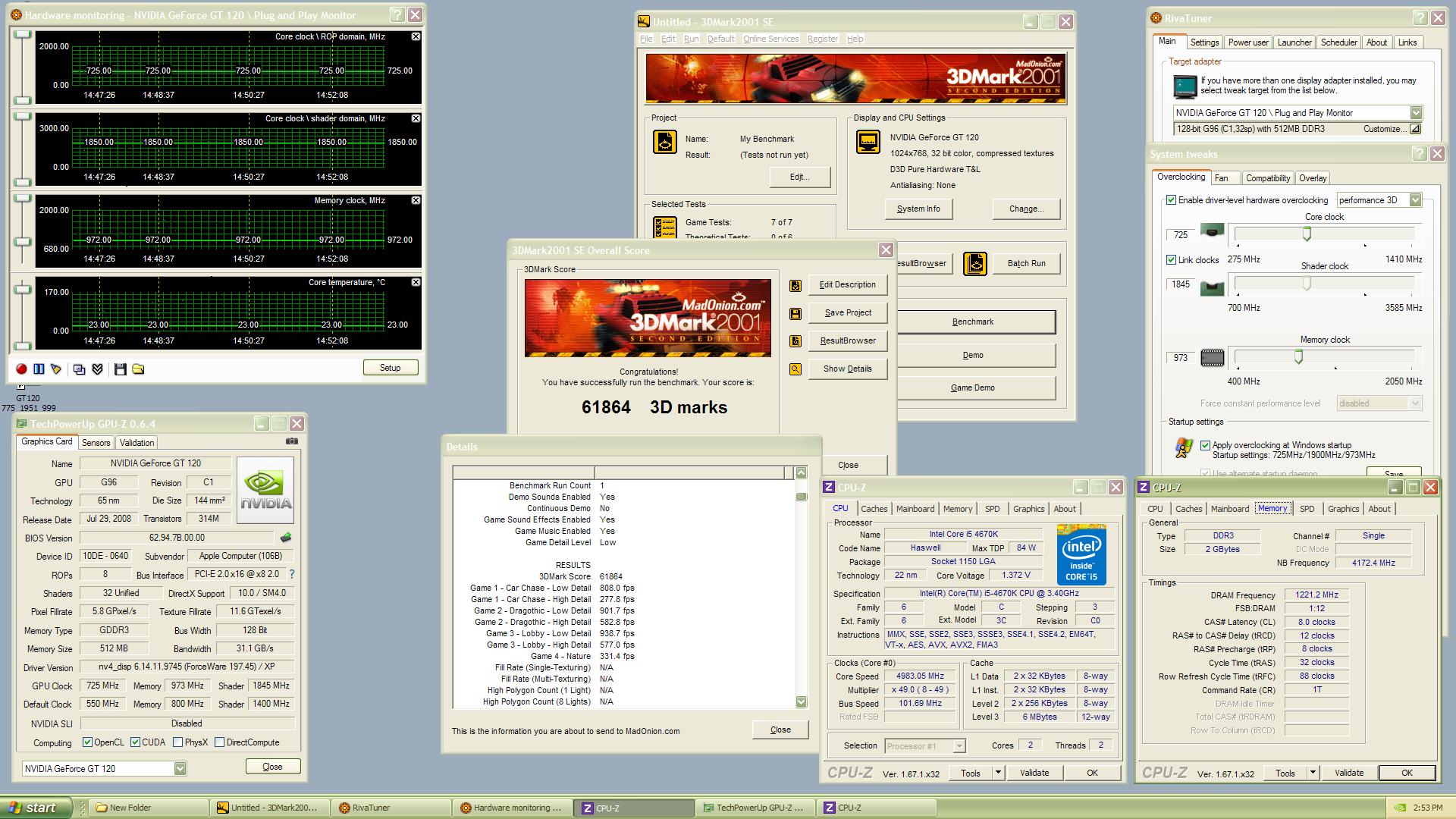1456x819 pixels.
Task: Toggle Enable driver-level hardware overclocking
Action: pyautogui.click(x=1171, y=200)
